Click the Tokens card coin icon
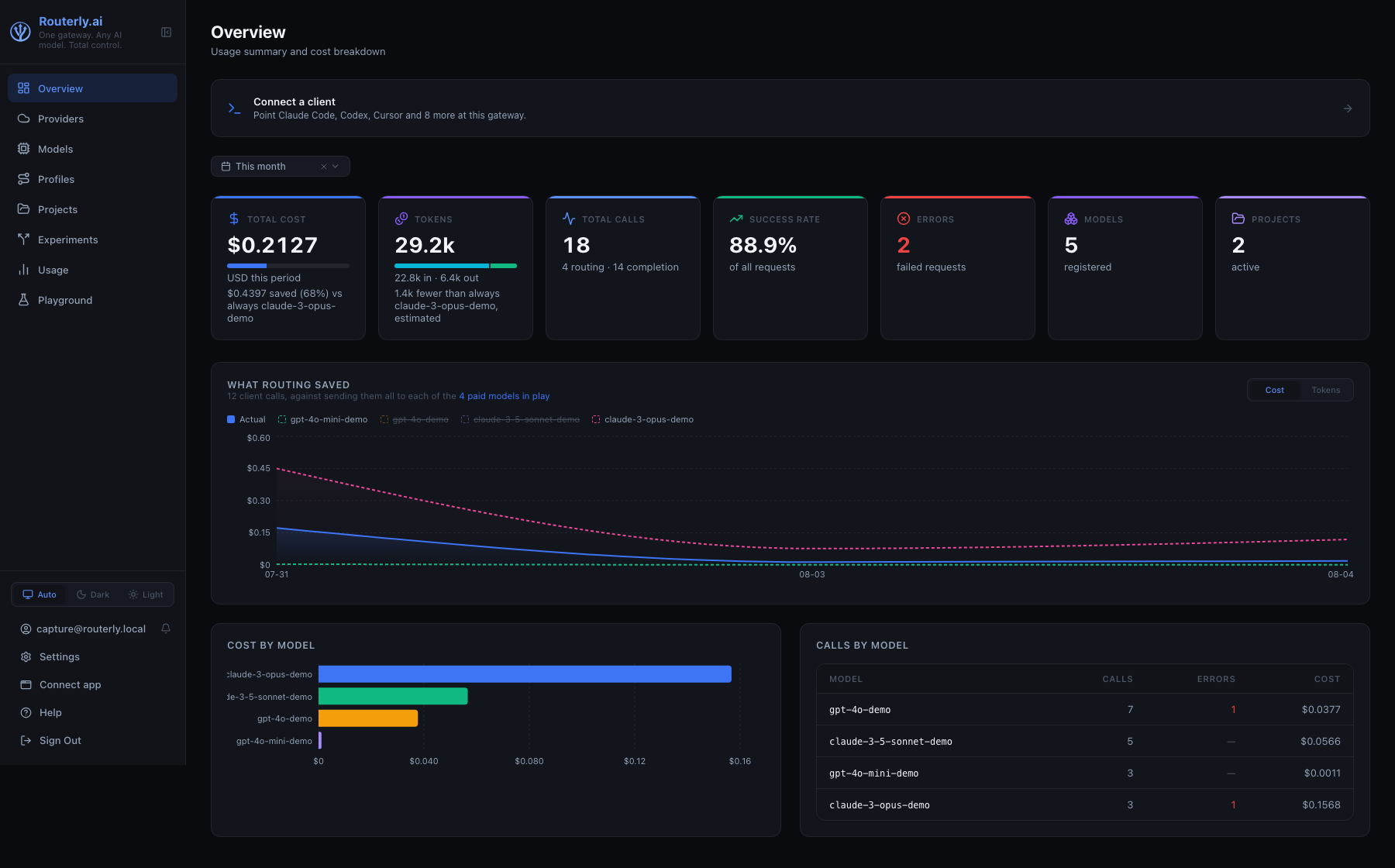This screenshot has height=868, width=1395. pyautogui.click(x=401, y=219)
